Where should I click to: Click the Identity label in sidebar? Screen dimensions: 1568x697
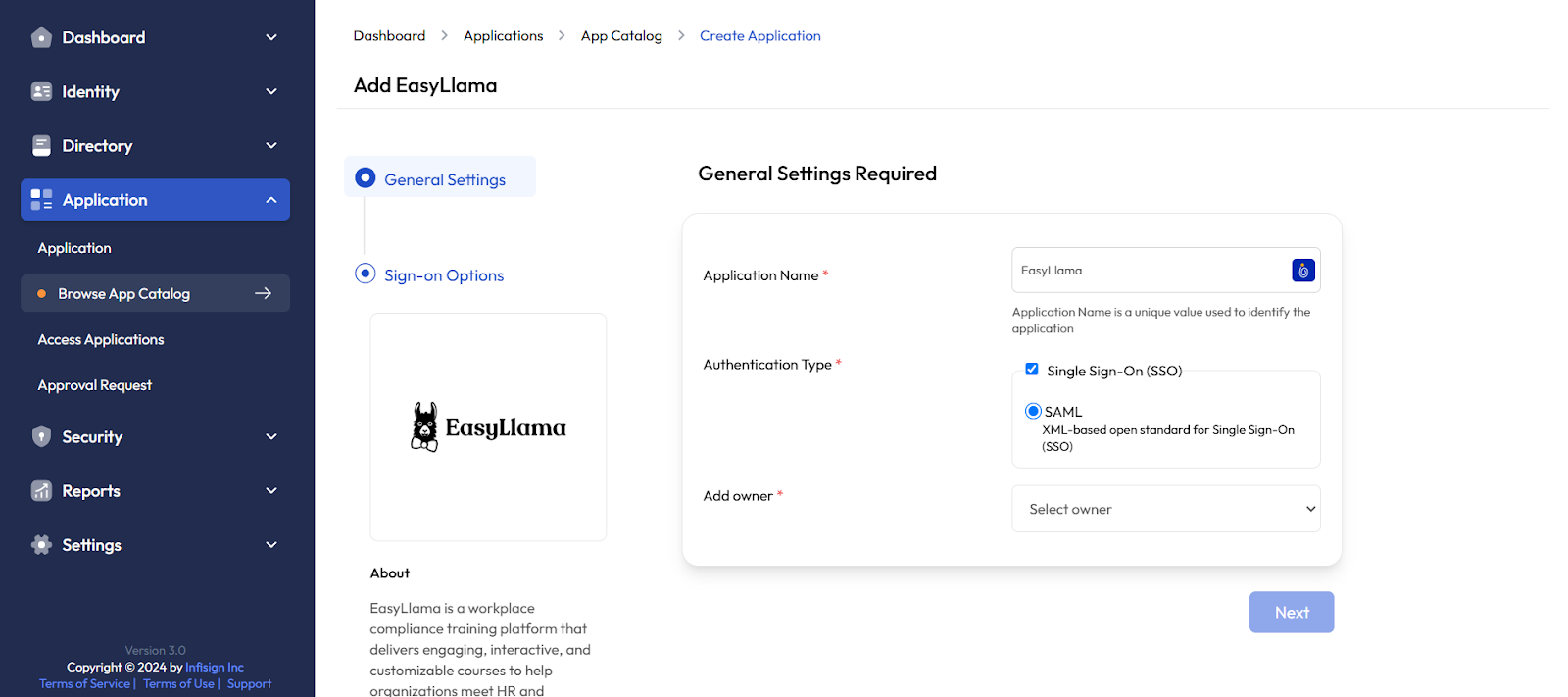pos(90,91)
